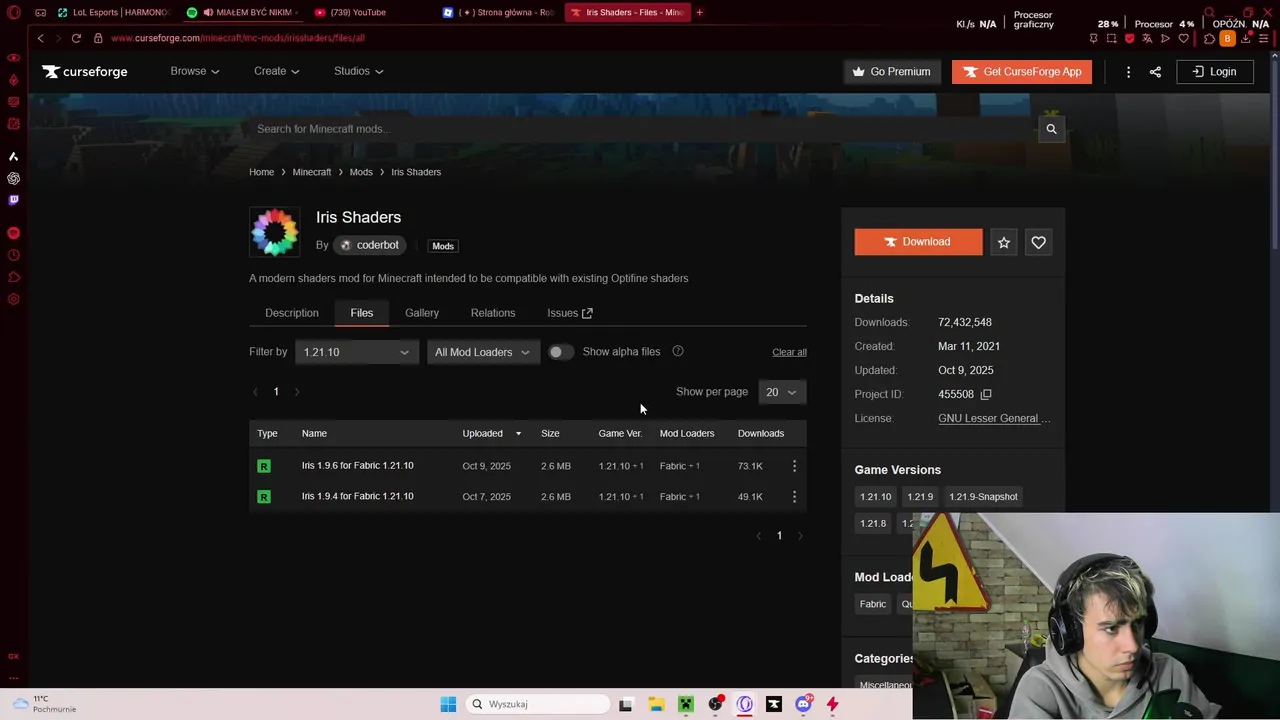Click the Login button
The height and width of the screenshot is (720, 1280).
point(1214,72)
